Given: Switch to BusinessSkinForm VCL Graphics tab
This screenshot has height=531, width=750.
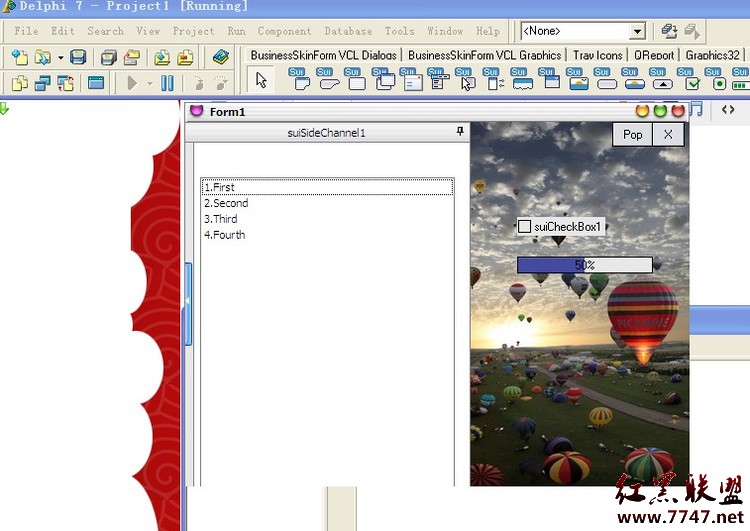Looking at the screenshot, I should 485,55.
